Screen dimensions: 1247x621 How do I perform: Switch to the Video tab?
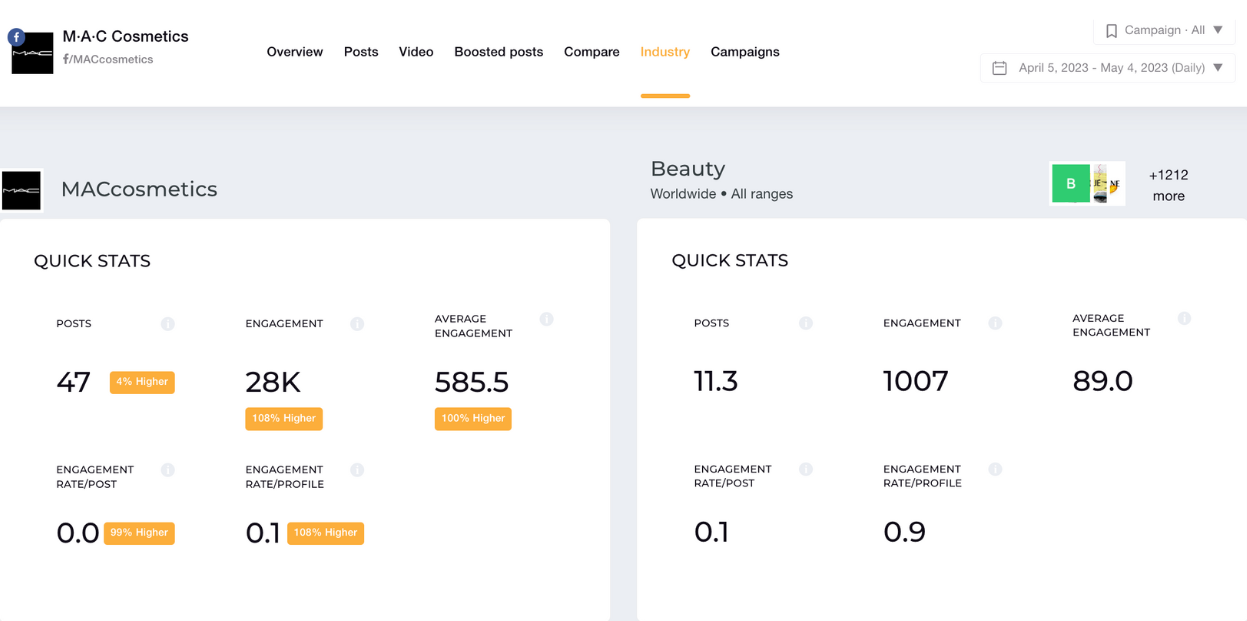416,52
